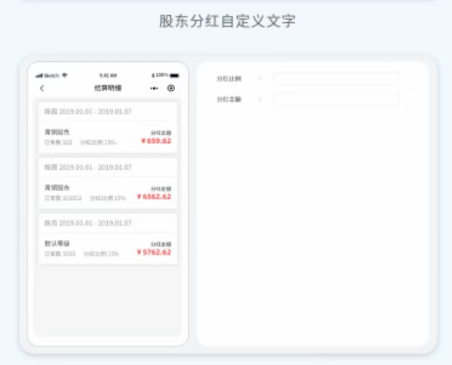452x365 pixels.
Task: Click the signal strength icon in the status bar
Action: [x=39, y=76]
